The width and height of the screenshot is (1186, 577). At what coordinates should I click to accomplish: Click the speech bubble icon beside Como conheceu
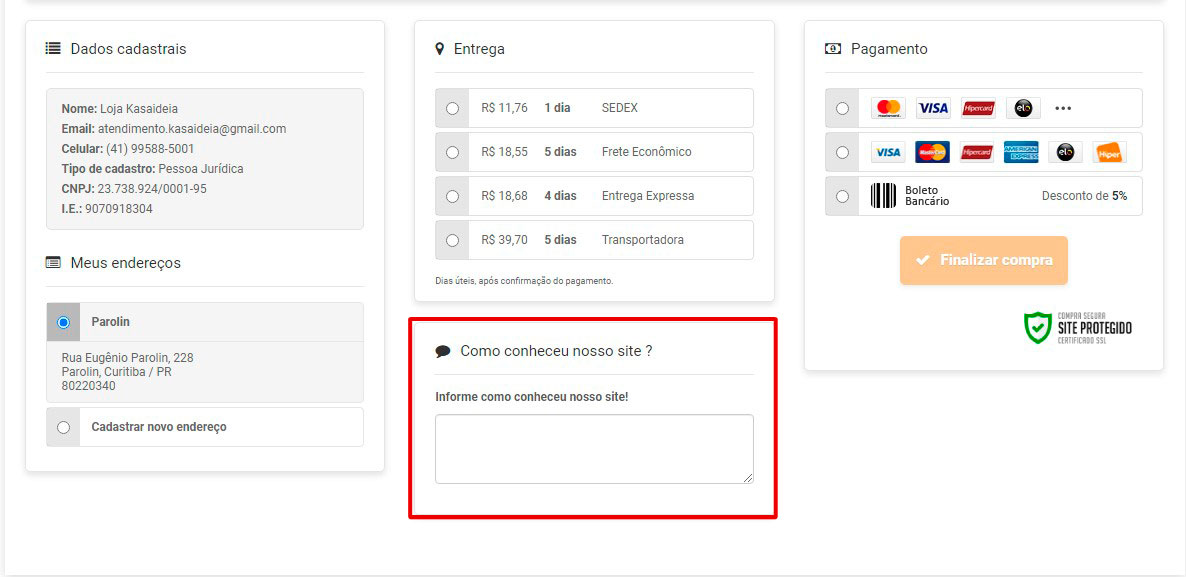click(x=443, y=351)
